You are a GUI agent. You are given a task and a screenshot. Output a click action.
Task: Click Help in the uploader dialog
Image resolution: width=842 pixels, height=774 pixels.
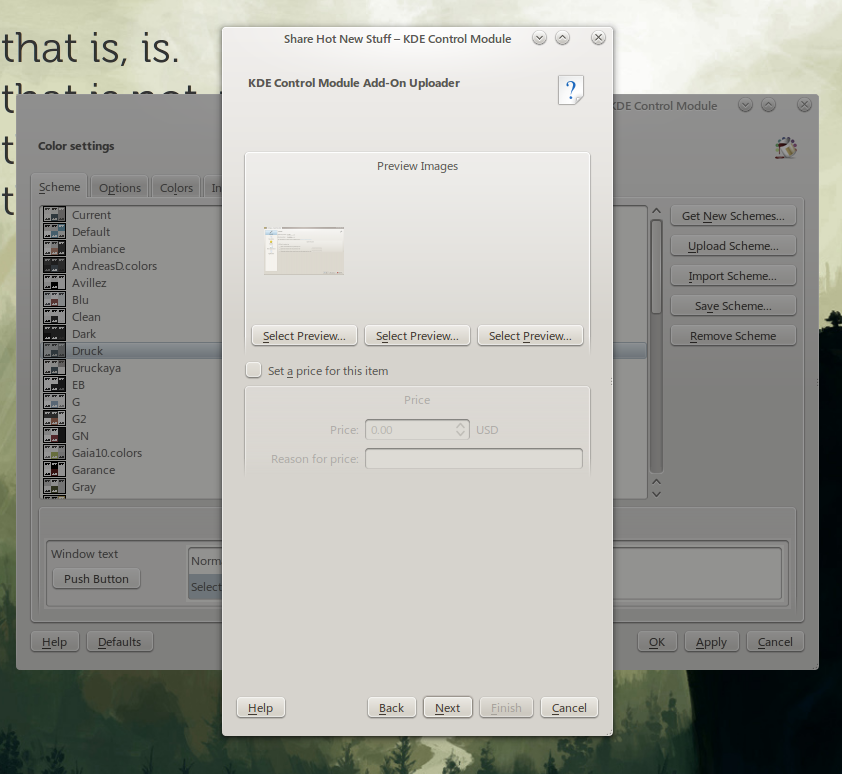[x=260, y=708]
